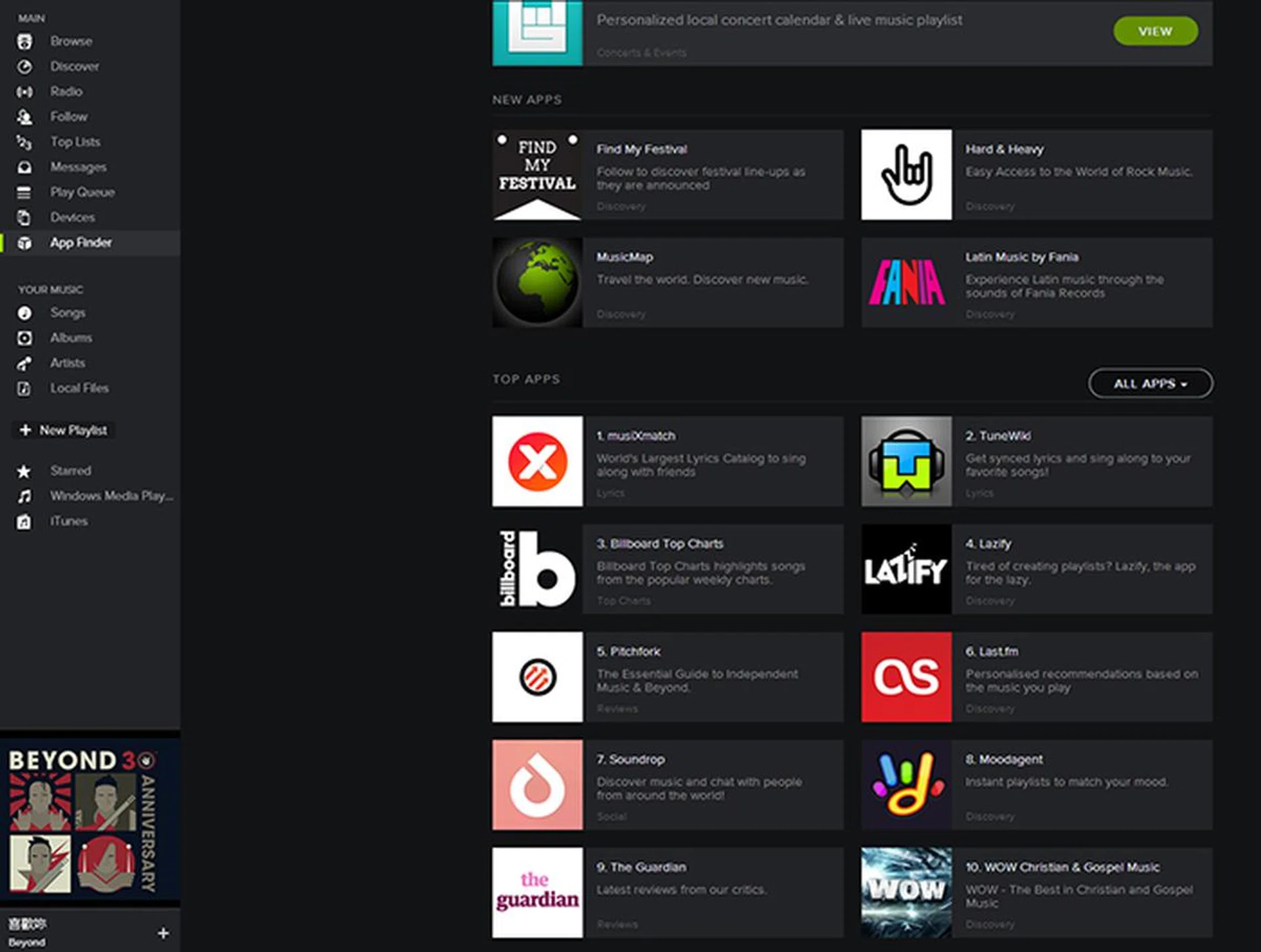Expand the ALL APPS dropdown
1261x952 pixels.
click(x=1150, y=383)
